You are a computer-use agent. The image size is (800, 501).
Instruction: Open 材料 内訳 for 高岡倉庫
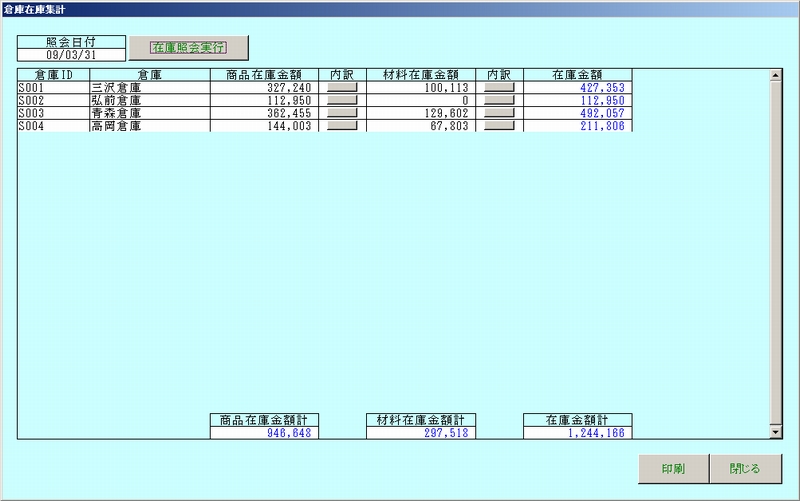click(x=499, y=127)
